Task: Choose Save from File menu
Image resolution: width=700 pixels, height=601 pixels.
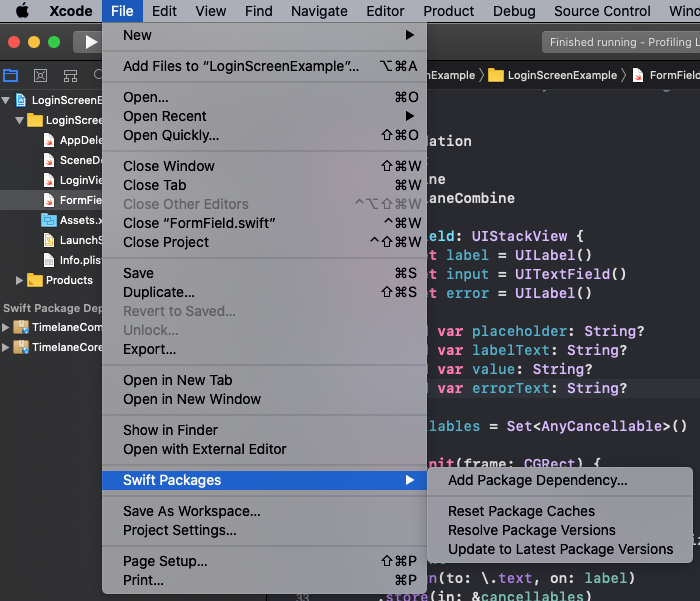Action: (264, 273)
